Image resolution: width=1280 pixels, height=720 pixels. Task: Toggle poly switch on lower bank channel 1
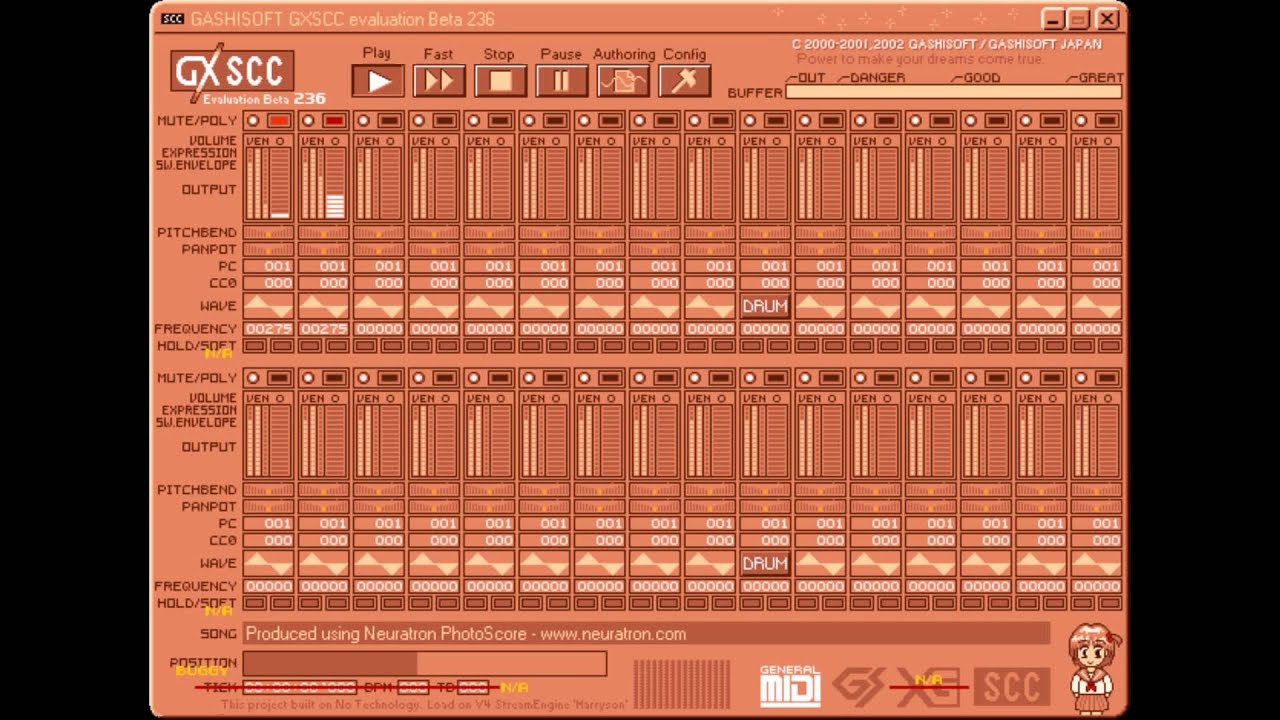(x=279, y=378)
